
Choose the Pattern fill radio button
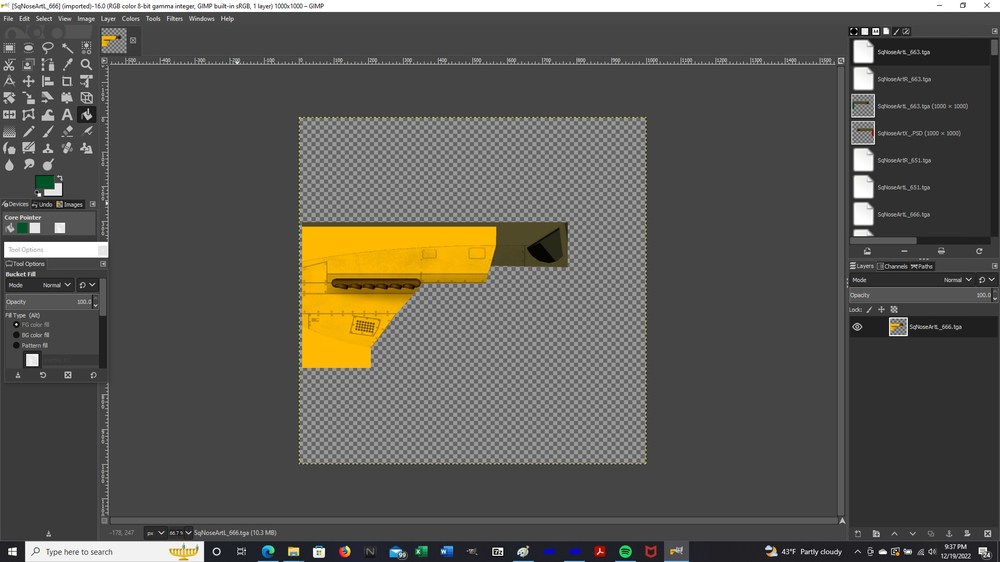tap(17, 345)
